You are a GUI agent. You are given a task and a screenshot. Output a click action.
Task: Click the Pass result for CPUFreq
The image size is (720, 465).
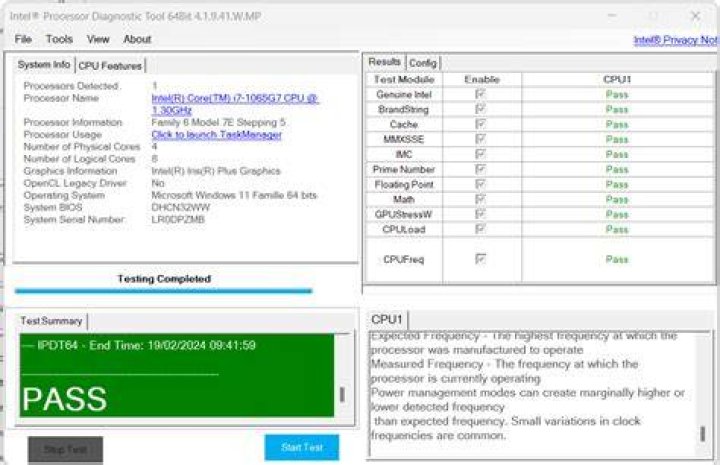coord(617,259)
